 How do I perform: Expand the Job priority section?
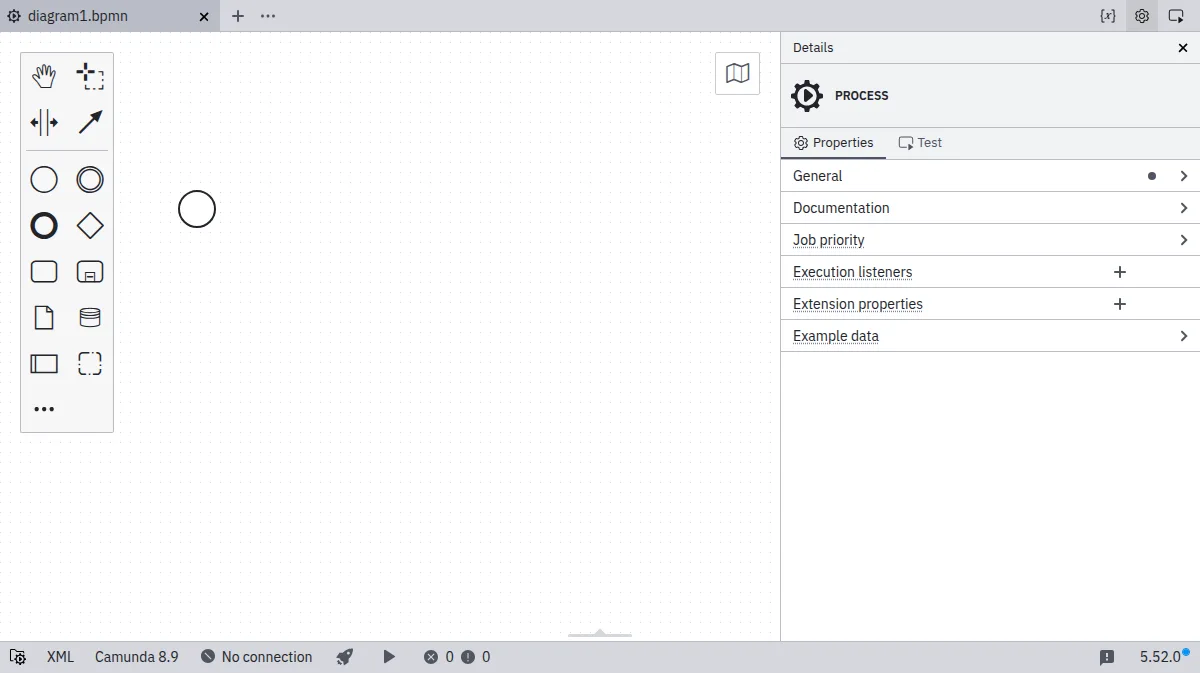pyautogui.click(x=990, y=240)
